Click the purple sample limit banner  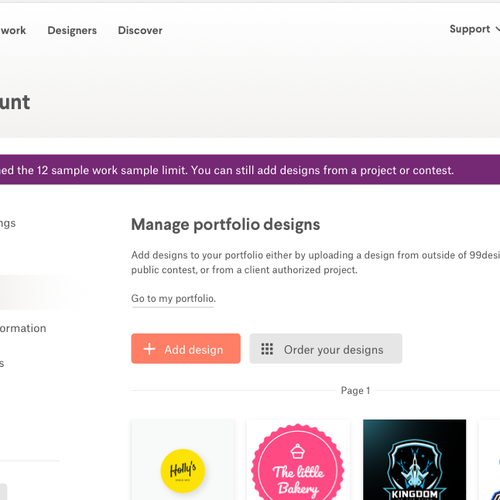[x=250, y=169]
